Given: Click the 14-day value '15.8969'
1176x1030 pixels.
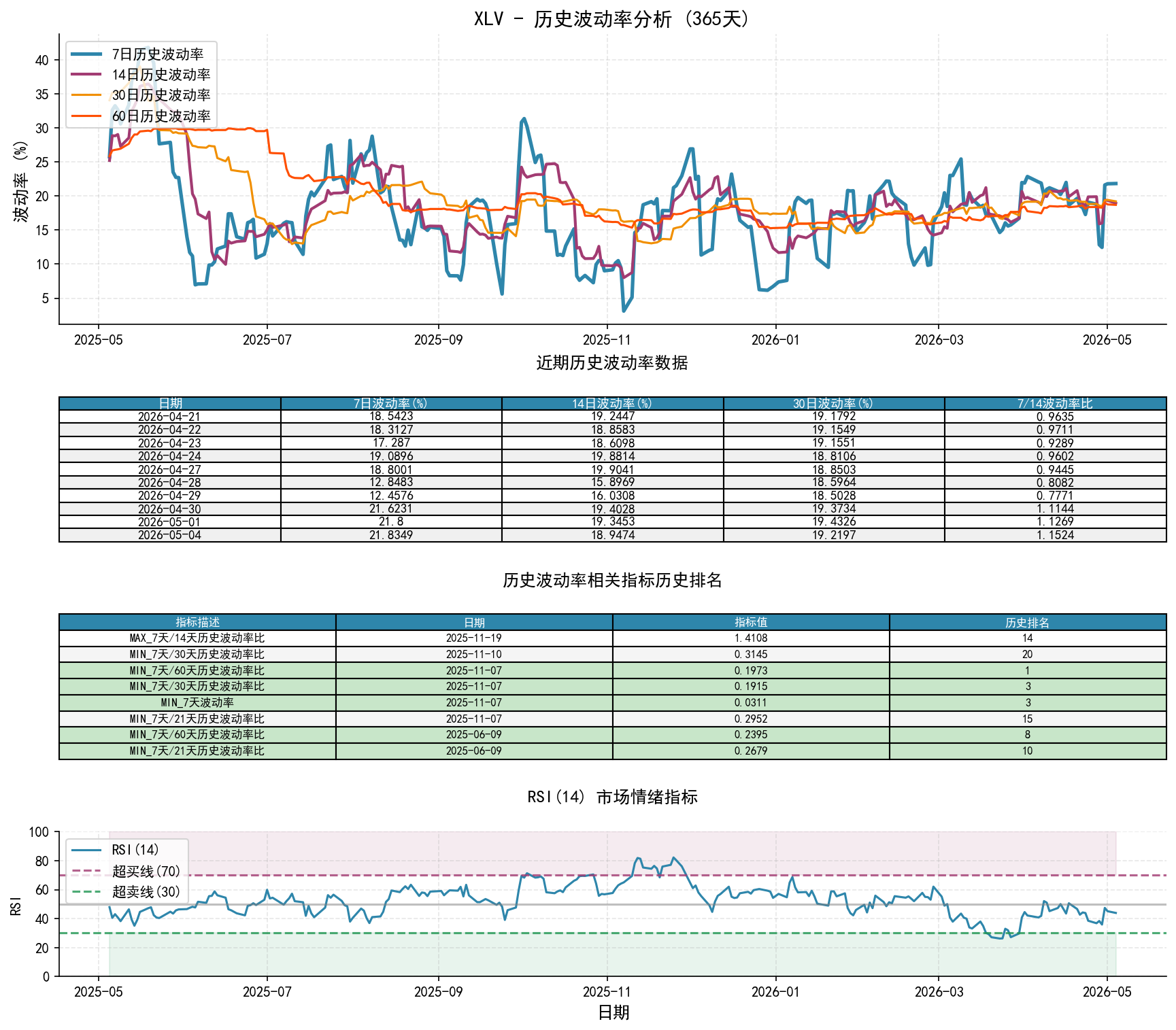Looking at the screenshot, I should point(612,483).
